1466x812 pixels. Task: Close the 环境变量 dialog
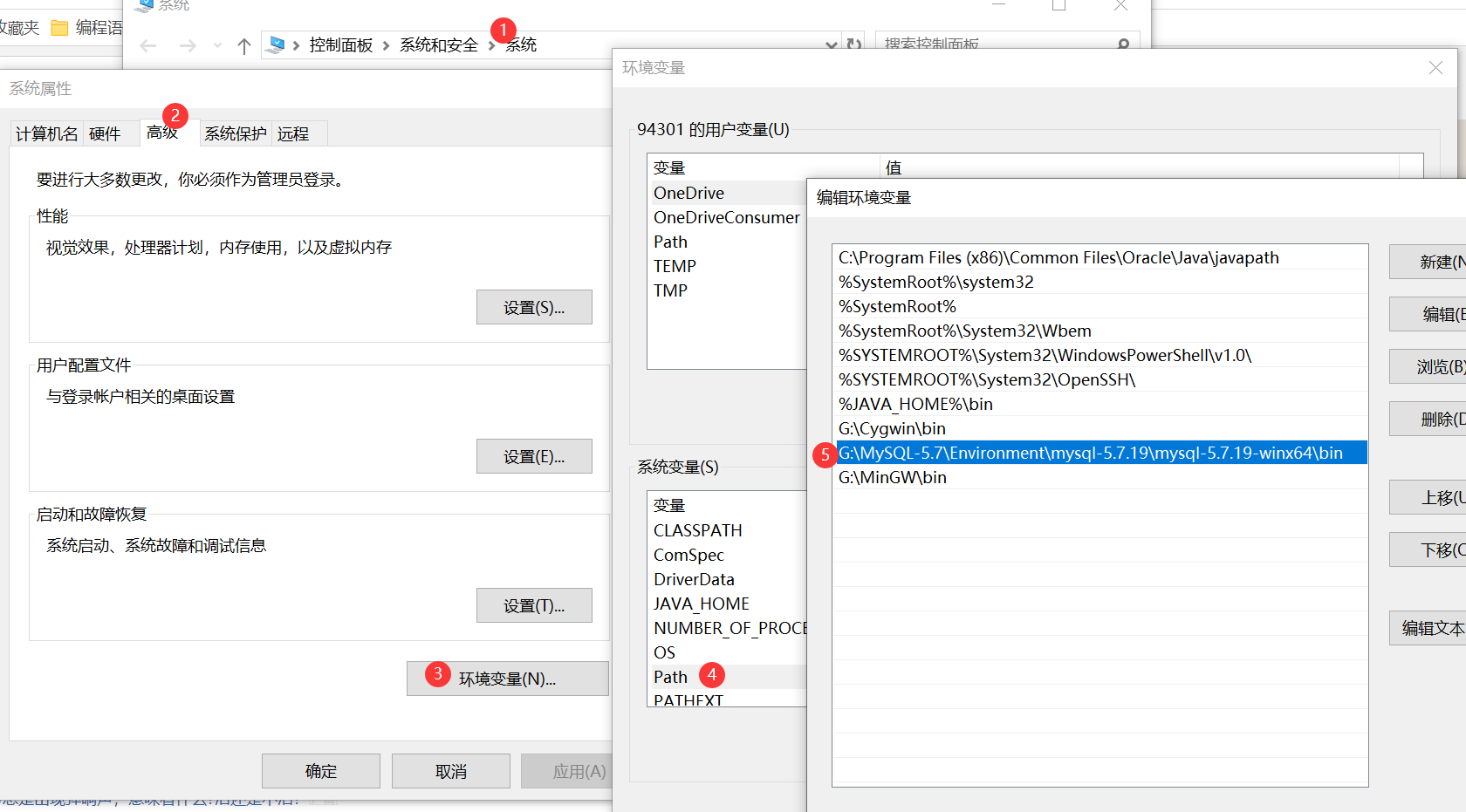1435,68
